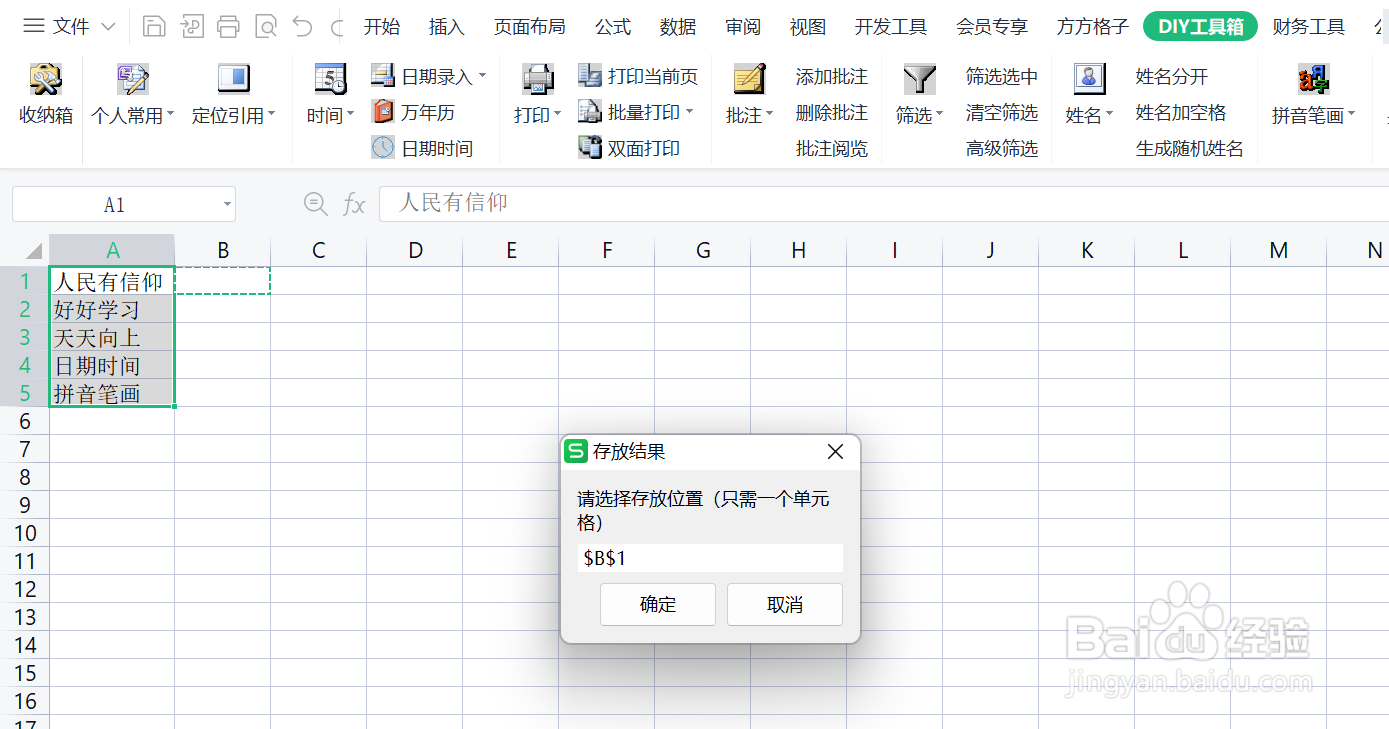Click 删除批注 button
1389x729 pixels.
[832, 113]
